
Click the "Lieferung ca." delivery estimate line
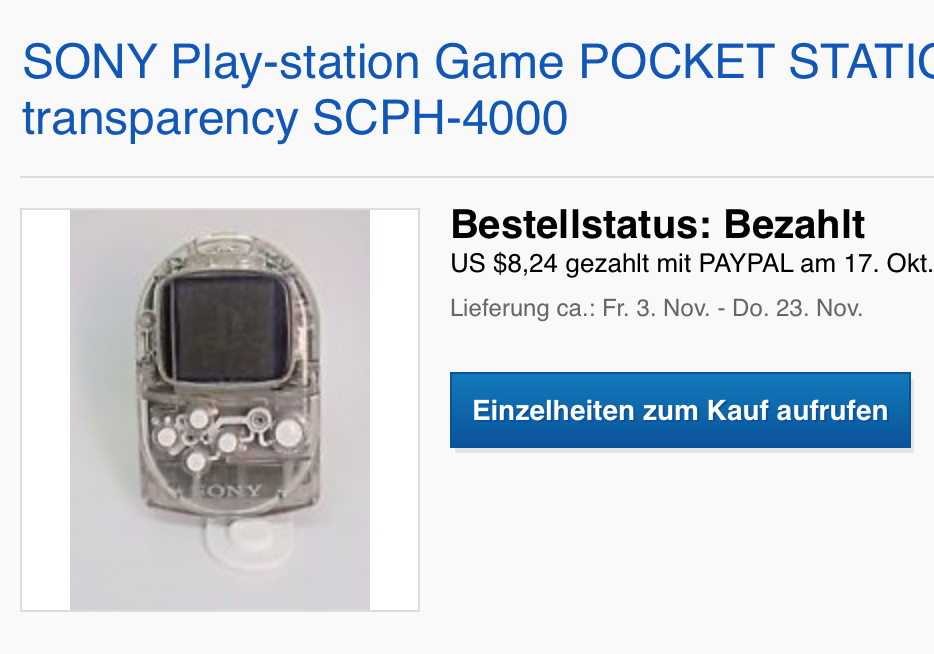[x=656, y=309]
